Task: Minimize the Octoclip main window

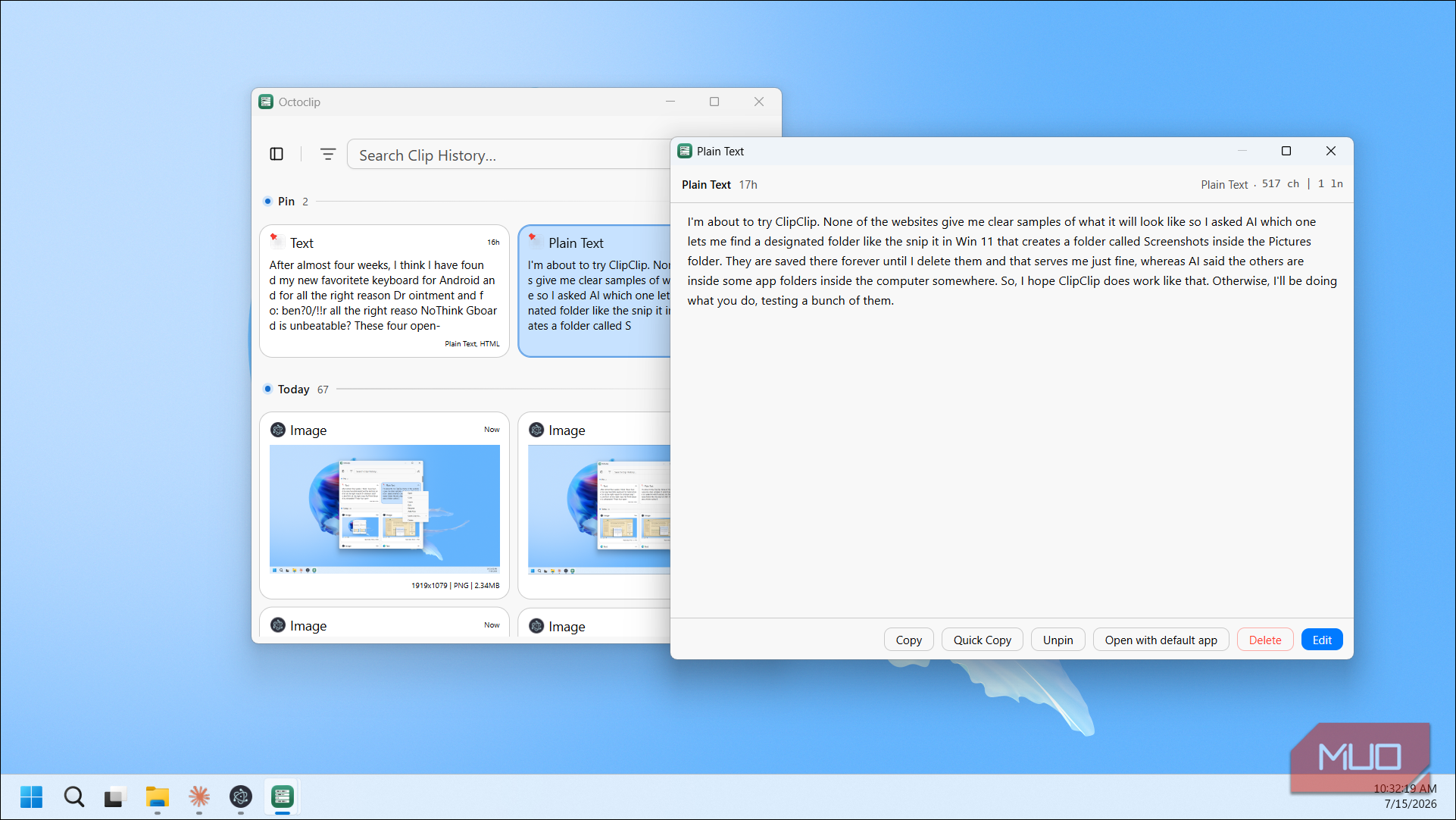Action: pyautogui.click(x=670, y=102)
